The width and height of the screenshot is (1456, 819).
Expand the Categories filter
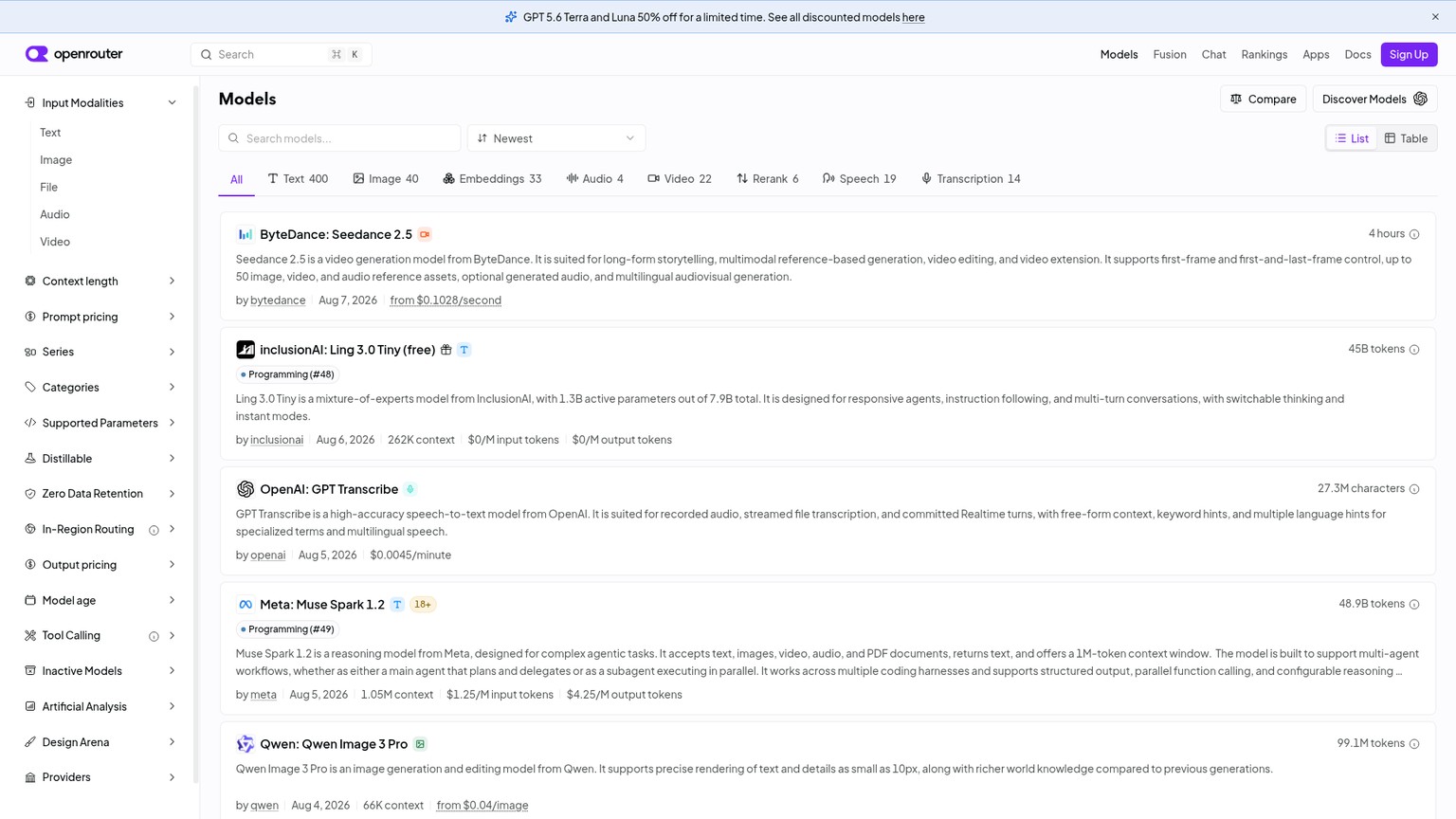point(100,387)
